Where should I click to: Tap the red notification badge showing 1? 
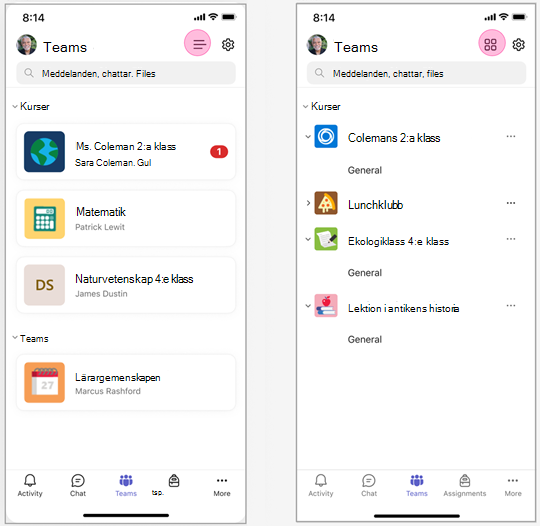(219, 152)
